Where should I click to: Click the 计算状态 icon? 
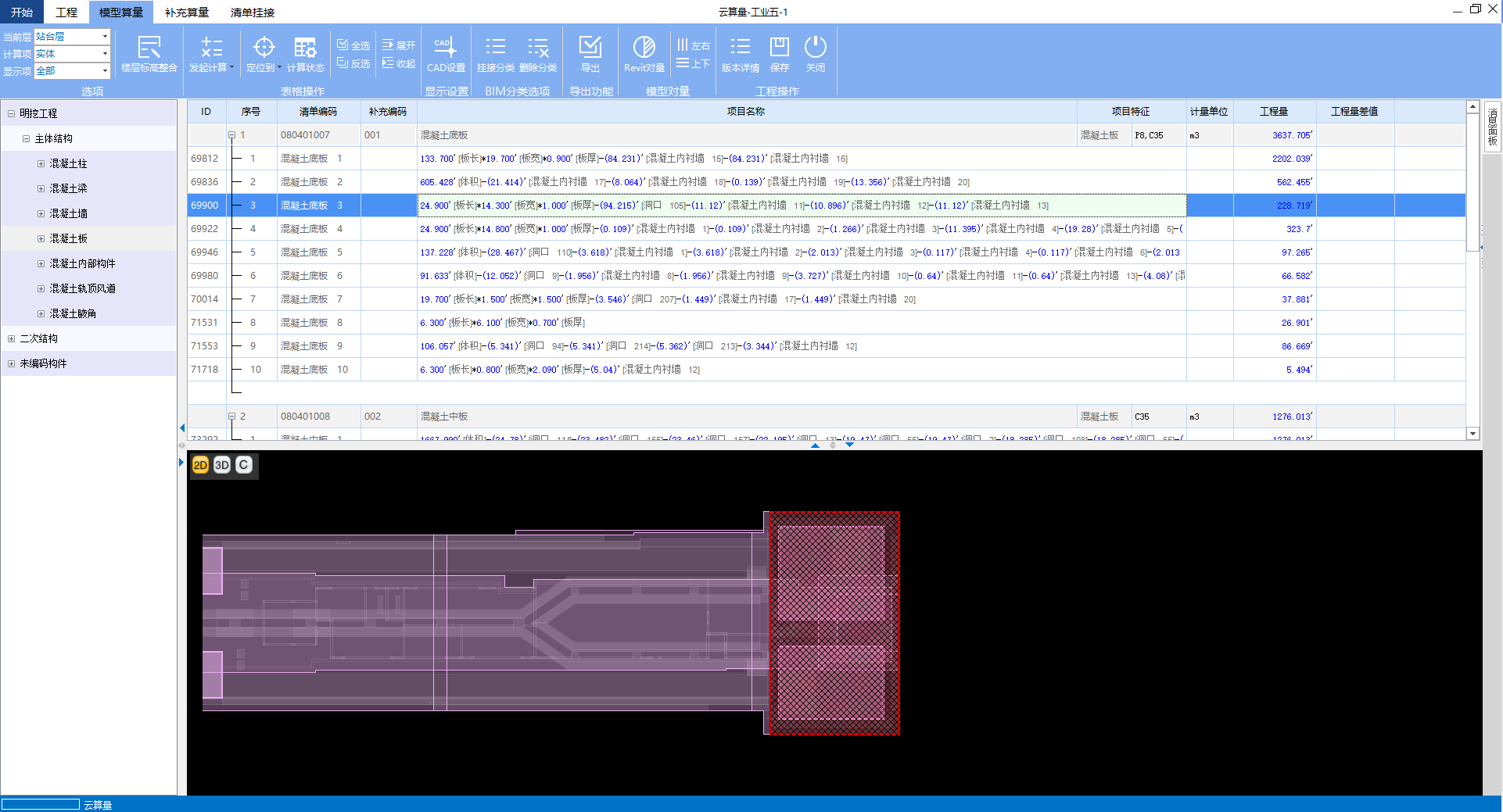[x=305, y=53]
